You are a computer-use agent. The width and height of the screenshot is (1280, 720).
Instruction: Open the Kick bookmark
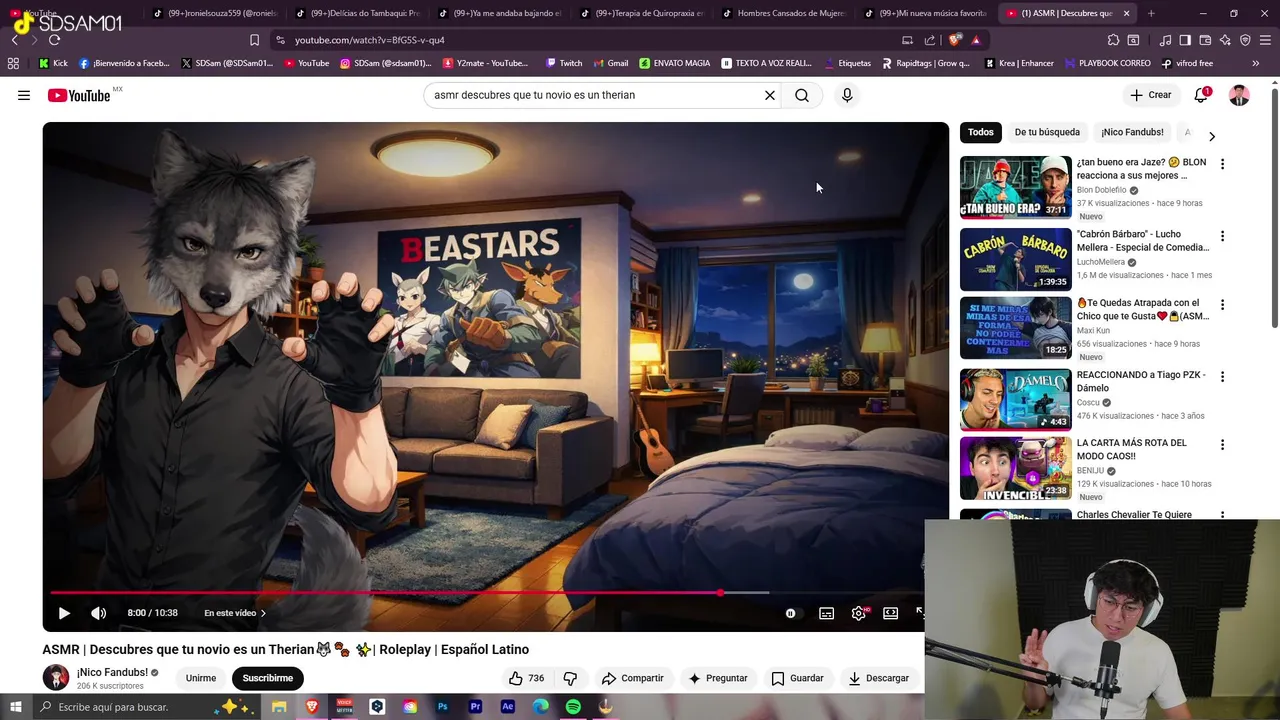[x=53, y=63]
